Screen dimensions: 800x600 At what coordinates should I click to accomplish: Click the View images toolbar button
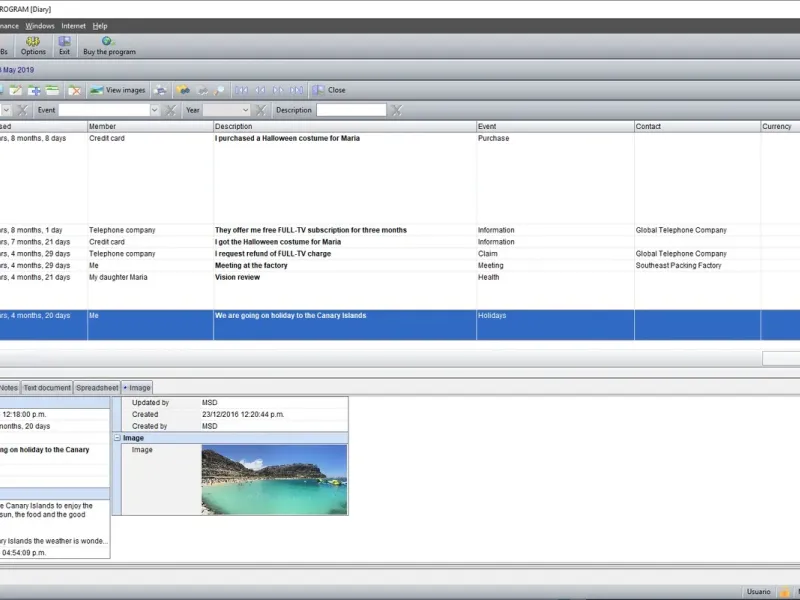(117, 90)
